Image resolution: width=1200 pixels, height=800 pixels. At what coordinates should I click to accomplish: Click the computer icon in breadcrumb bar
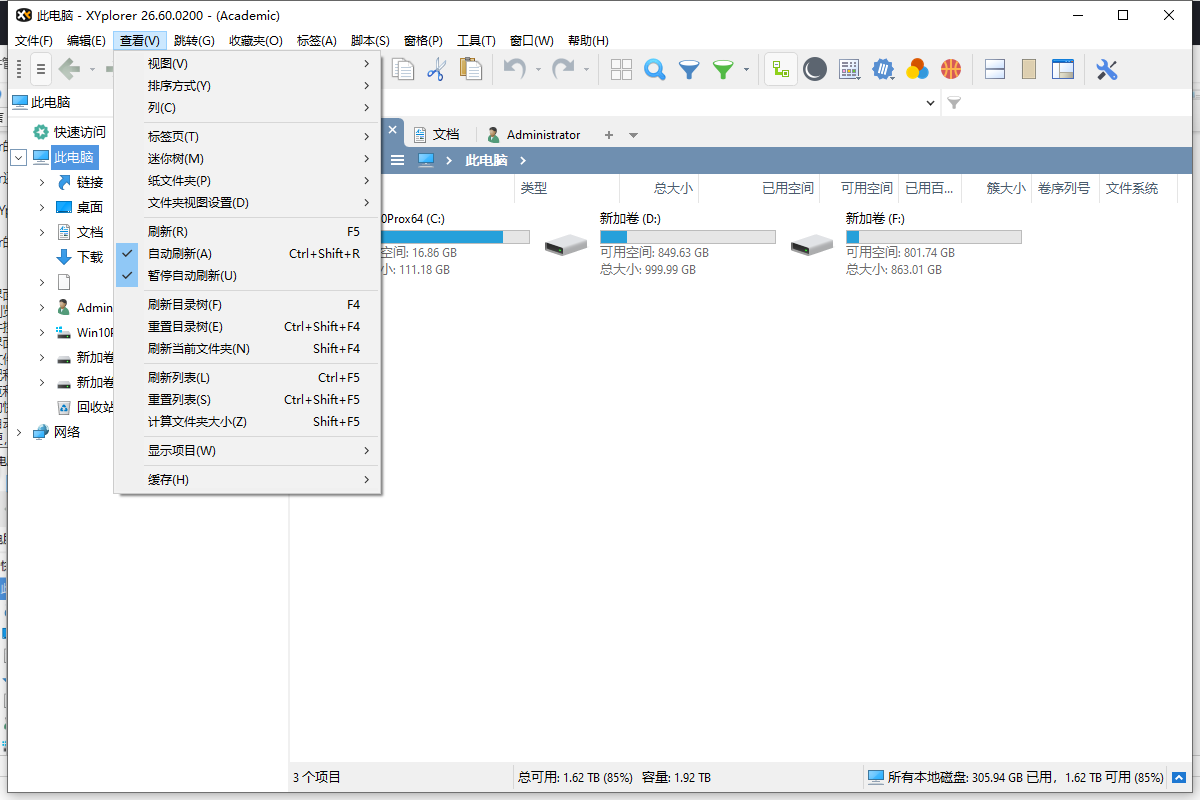[x=426, y=160]
